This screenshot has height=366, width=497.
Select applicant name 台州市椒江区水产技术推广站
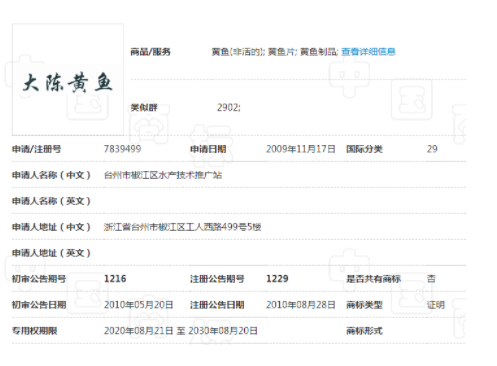click(x=163, y=175)
